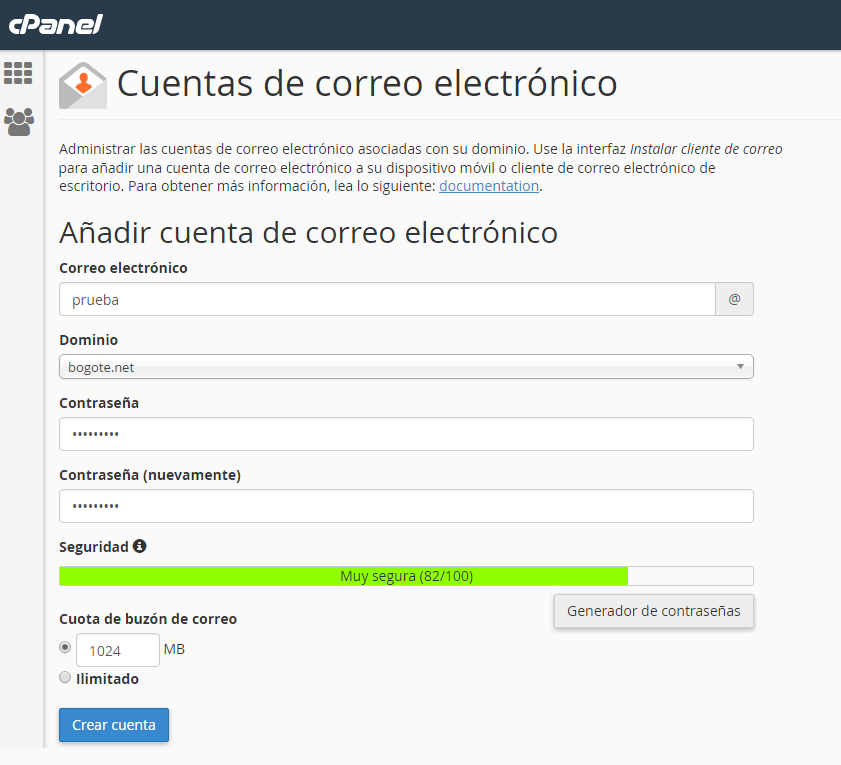Click into the Contraseña field
The image size is (841, 765).
406,435
